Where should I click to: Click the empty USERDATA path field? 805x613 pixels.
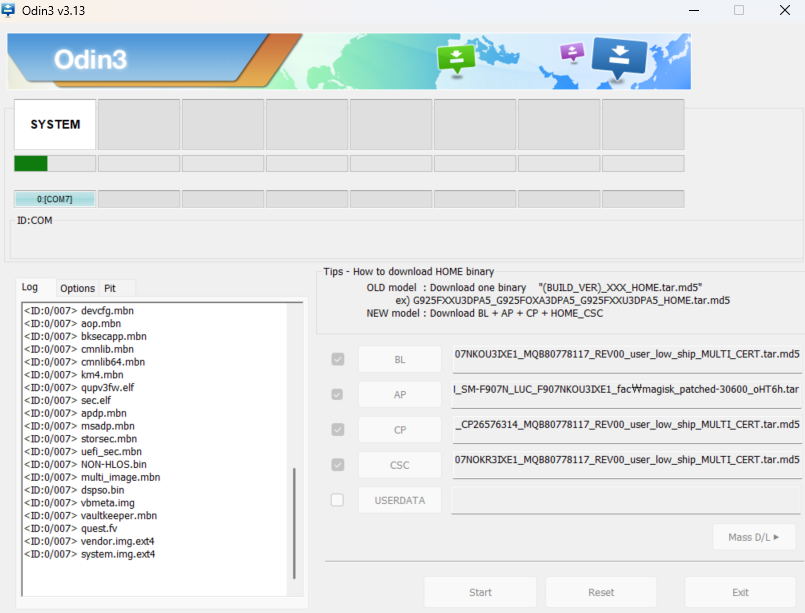(x=626, y=500)
